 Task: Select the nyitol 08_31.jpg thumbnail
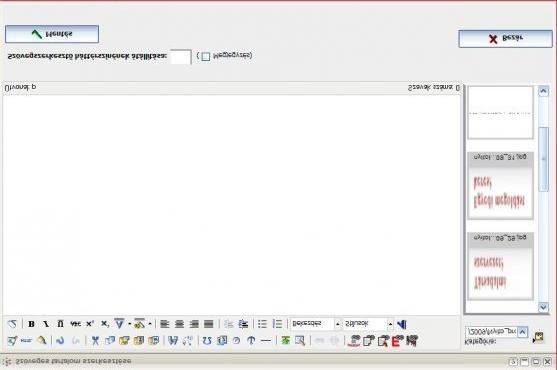[x=500, y=186]
